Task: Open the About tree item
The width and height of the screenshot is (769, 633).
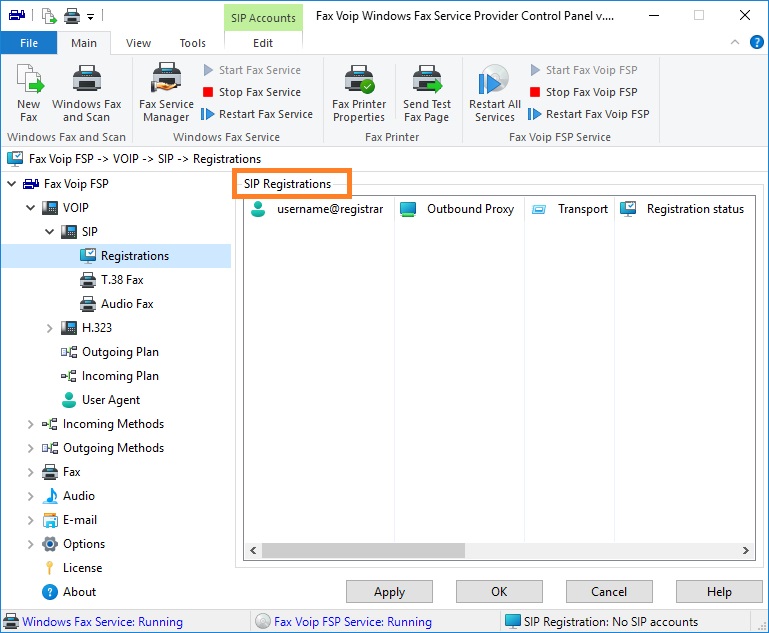Action: pos(69,592)
